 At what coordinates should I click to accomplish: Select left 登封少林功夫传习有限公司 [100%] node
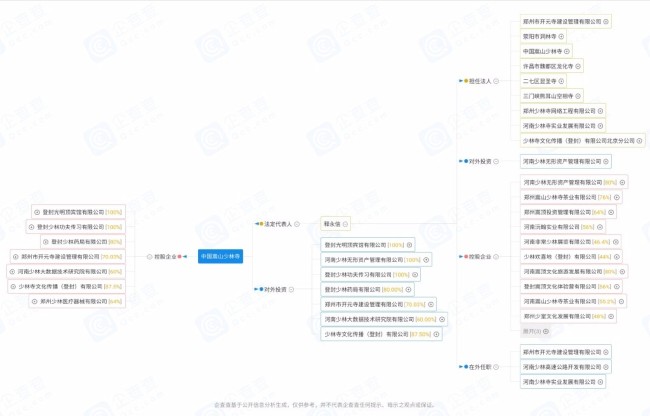(x=75, y=227)
